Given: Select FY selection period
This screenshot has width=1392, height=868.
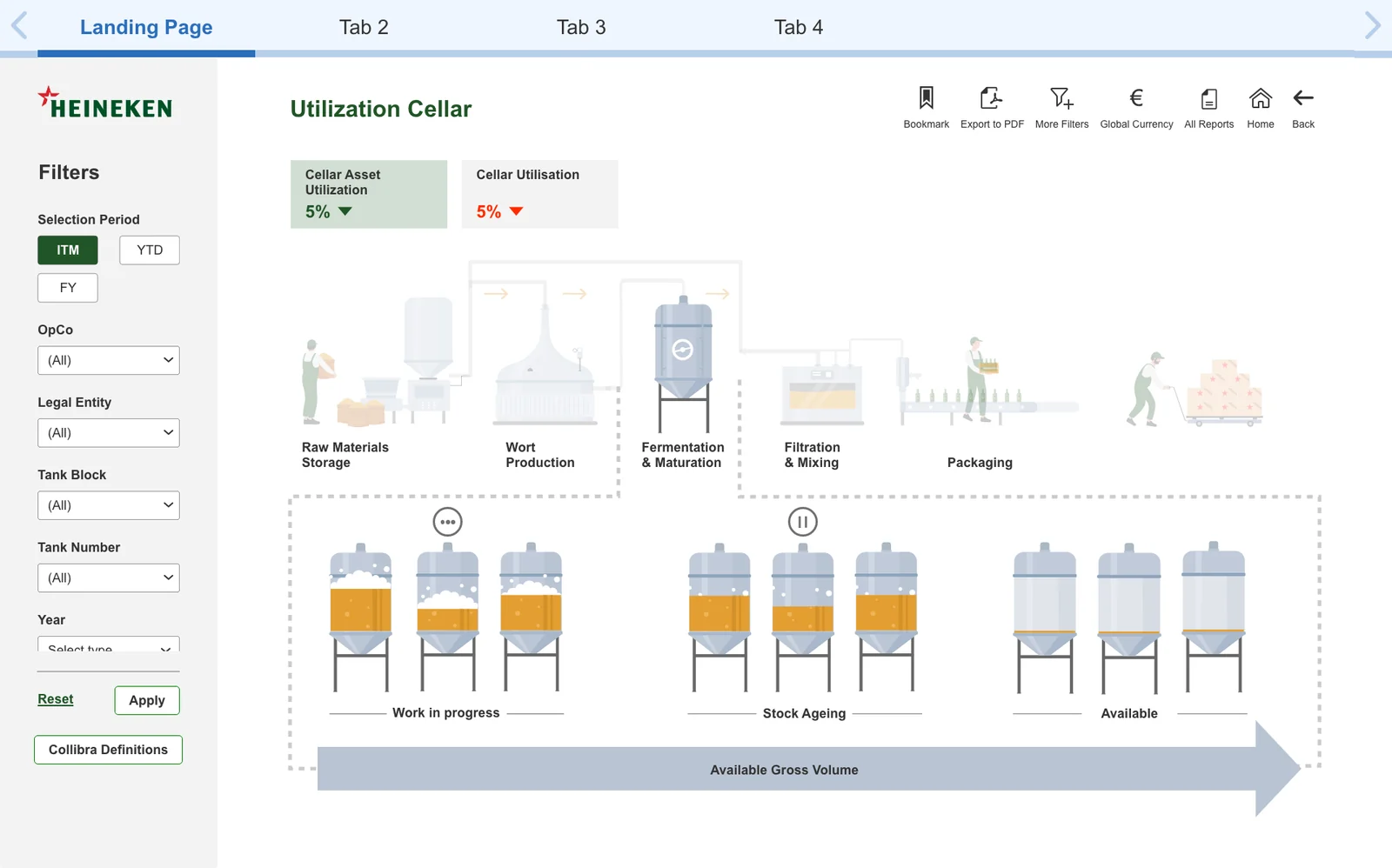Looking at the screenshot, I should pos(68,288).
